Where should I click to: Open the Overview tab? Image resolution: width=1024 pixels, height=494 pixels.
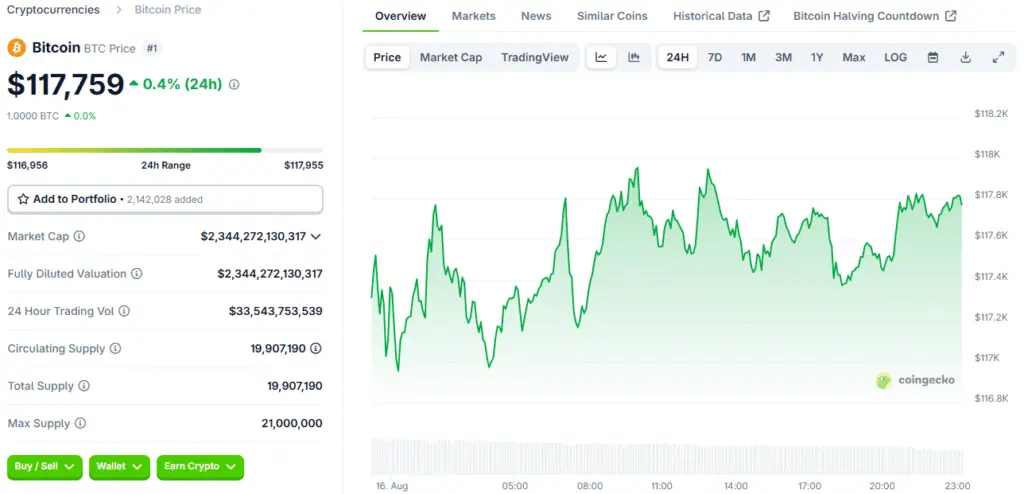click(400, 16)
